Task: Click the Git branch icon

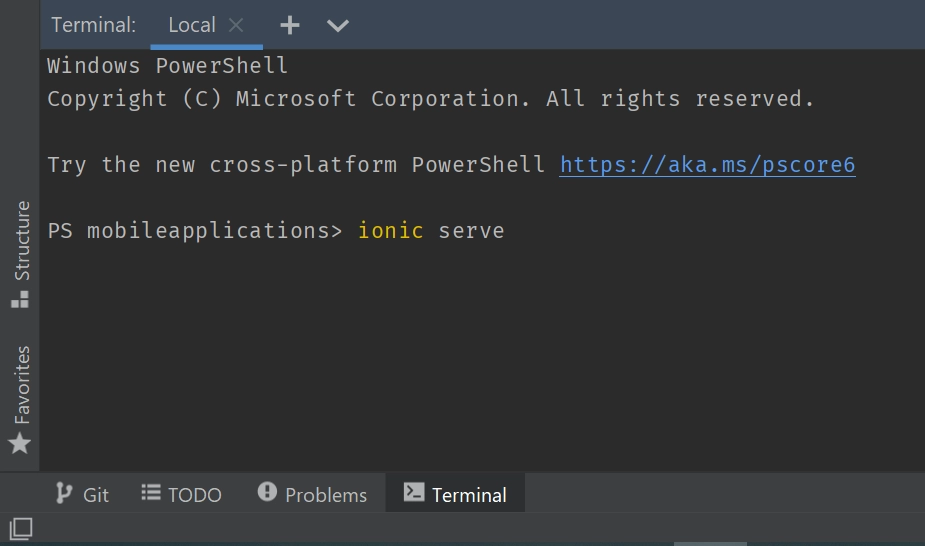Action: [x=64, y=493]
